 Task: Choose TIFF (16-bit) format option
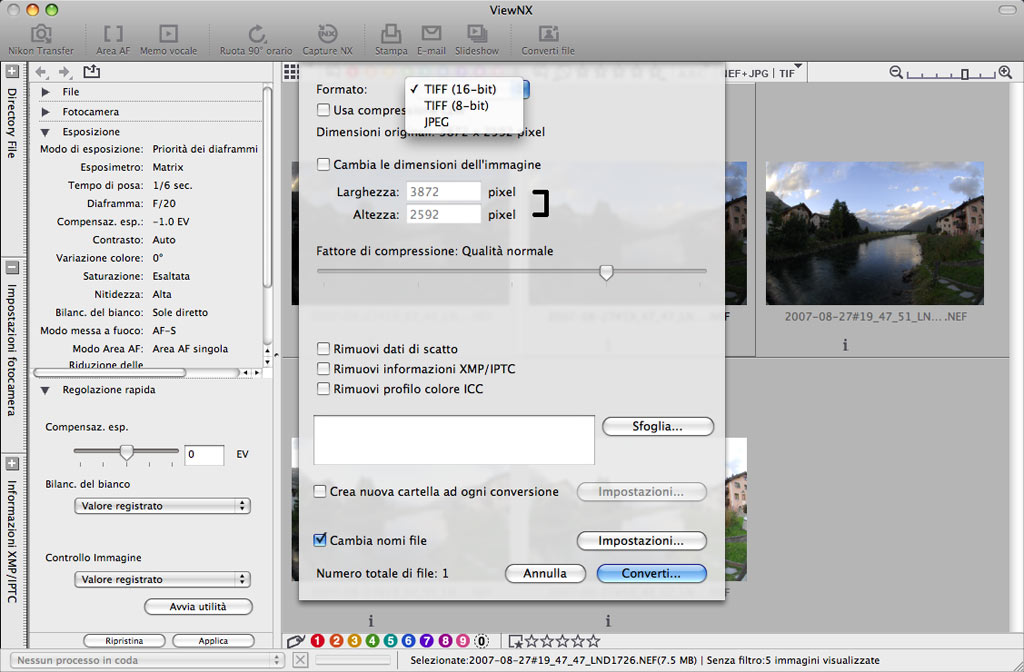(x=464, y=89)
